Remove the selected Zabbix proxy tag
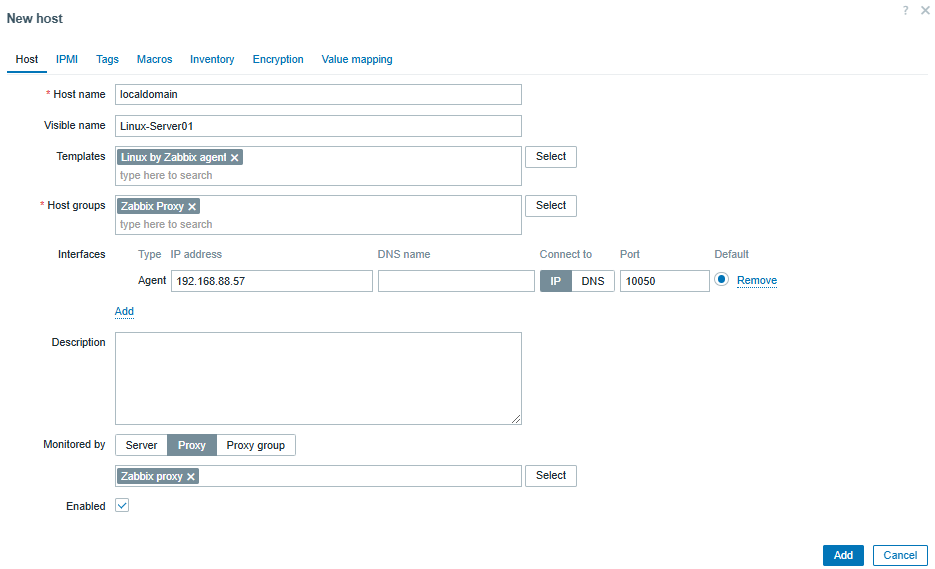Image resolution: width=935 pixels, height=569 pixels. (x=191, y=477)
